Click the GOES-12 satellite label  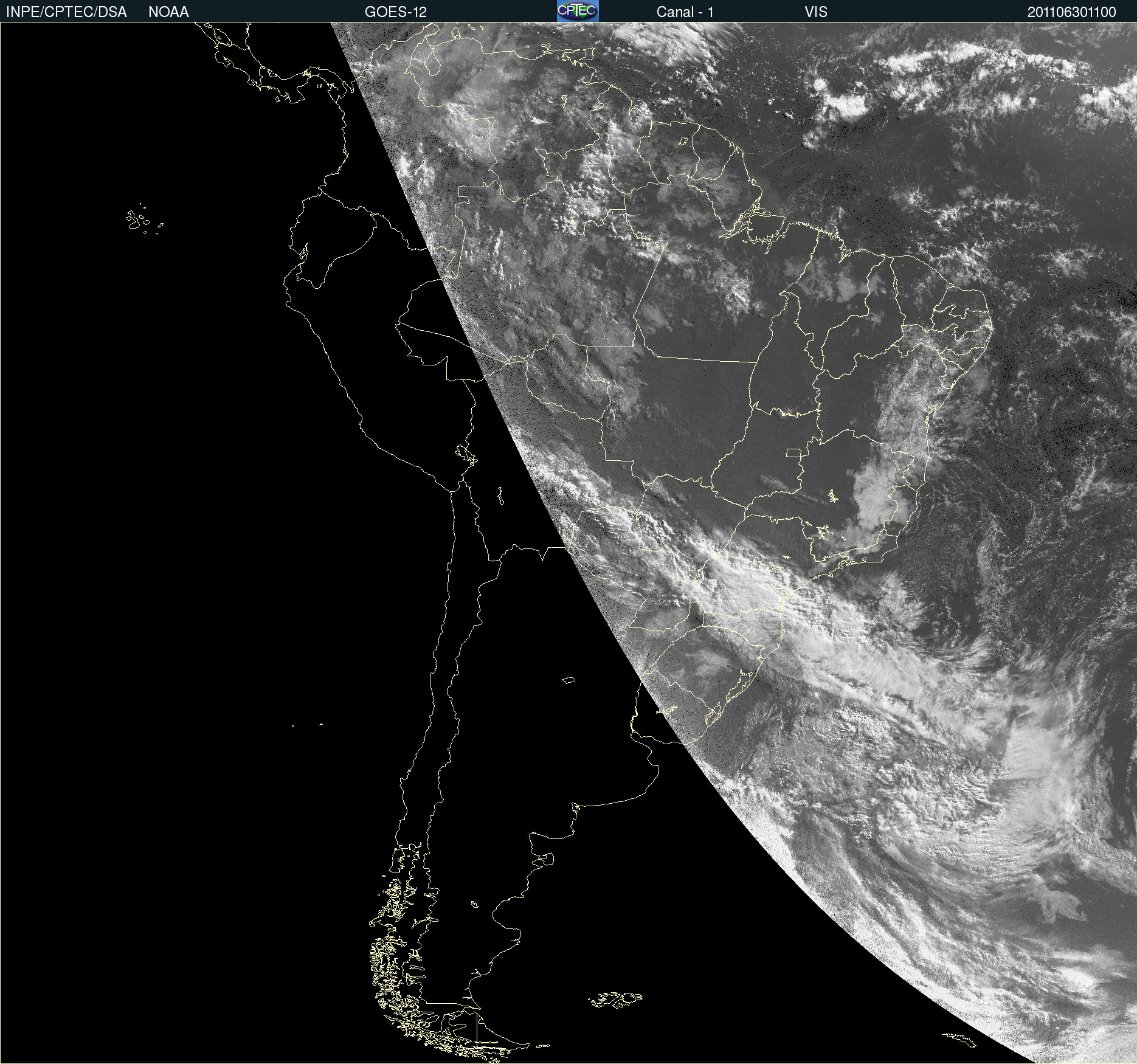point(396,12)
